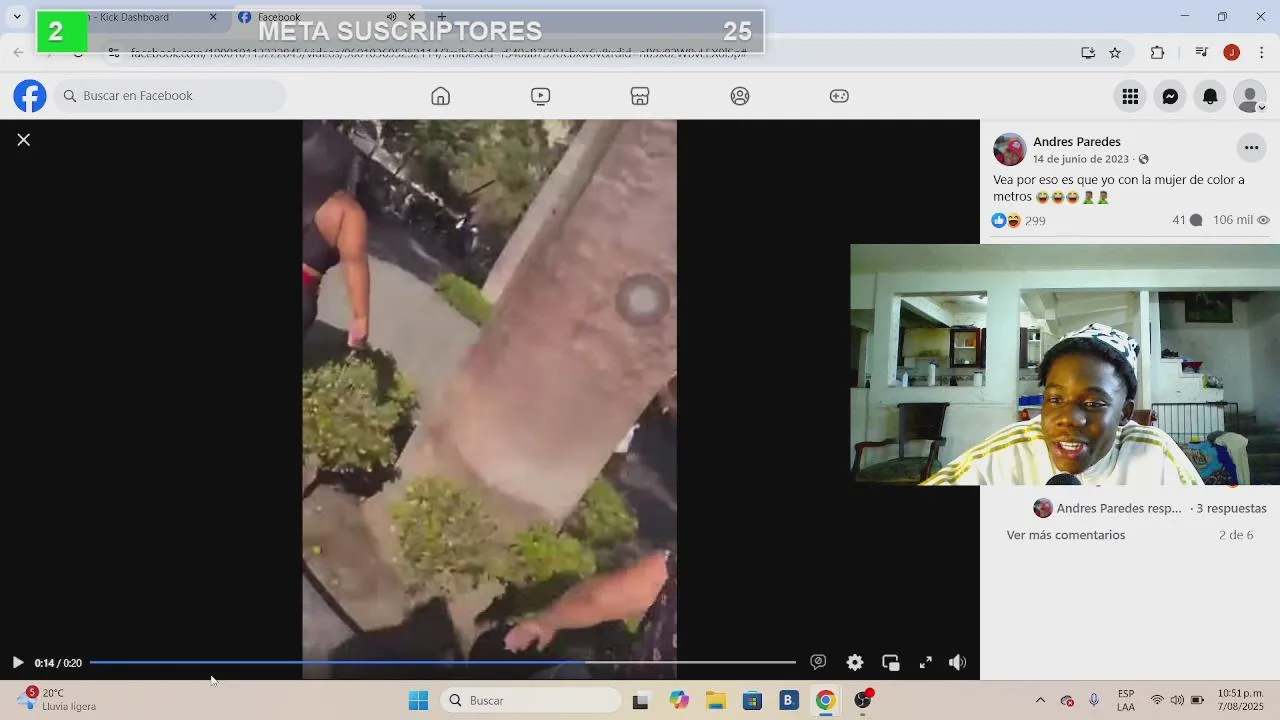
Task: Click Ver más comentarios
Action: tap(1066, 535)
